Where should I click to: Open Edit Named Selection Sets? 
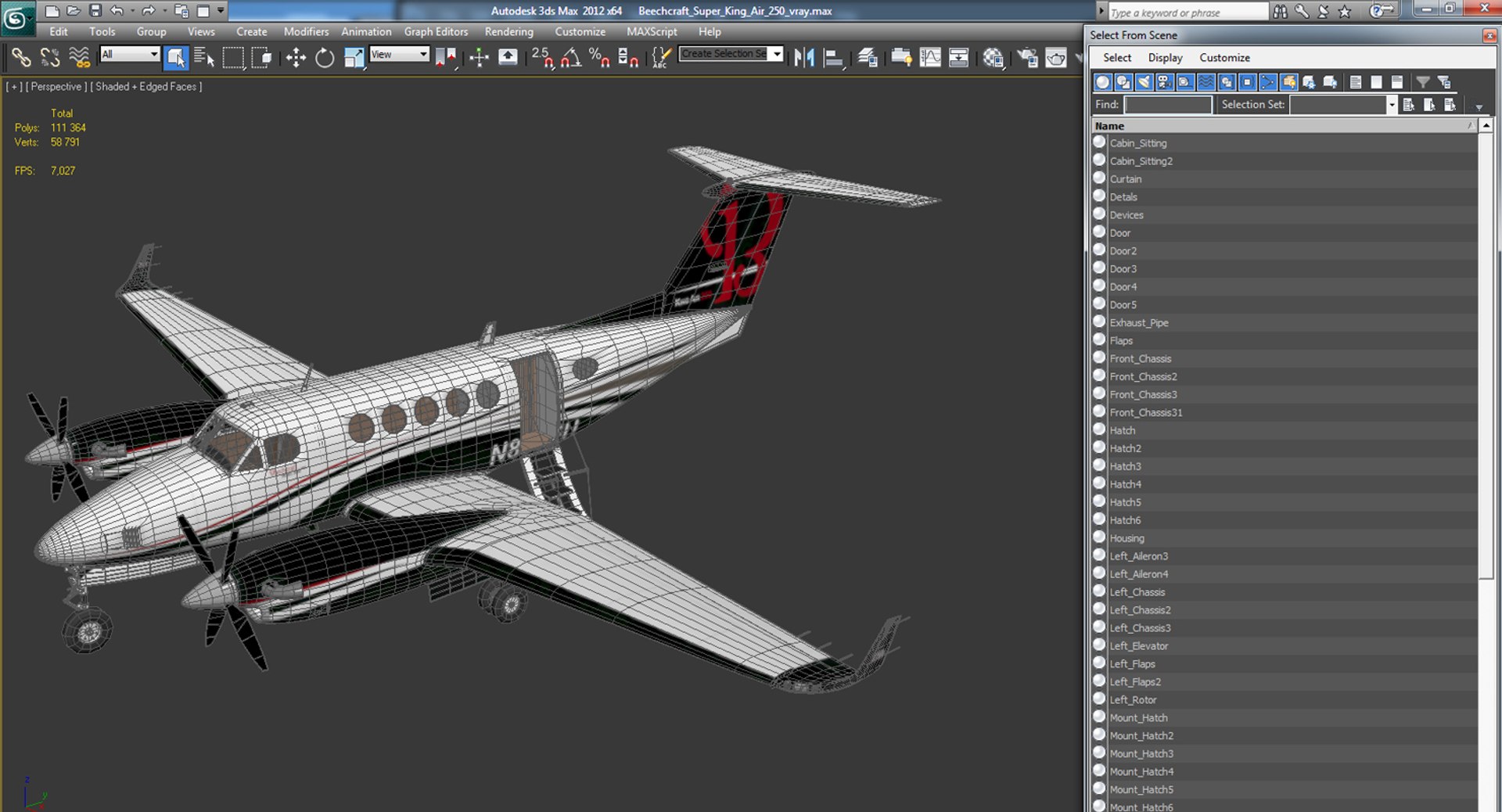pyautogui.click(x=662, y=57)
